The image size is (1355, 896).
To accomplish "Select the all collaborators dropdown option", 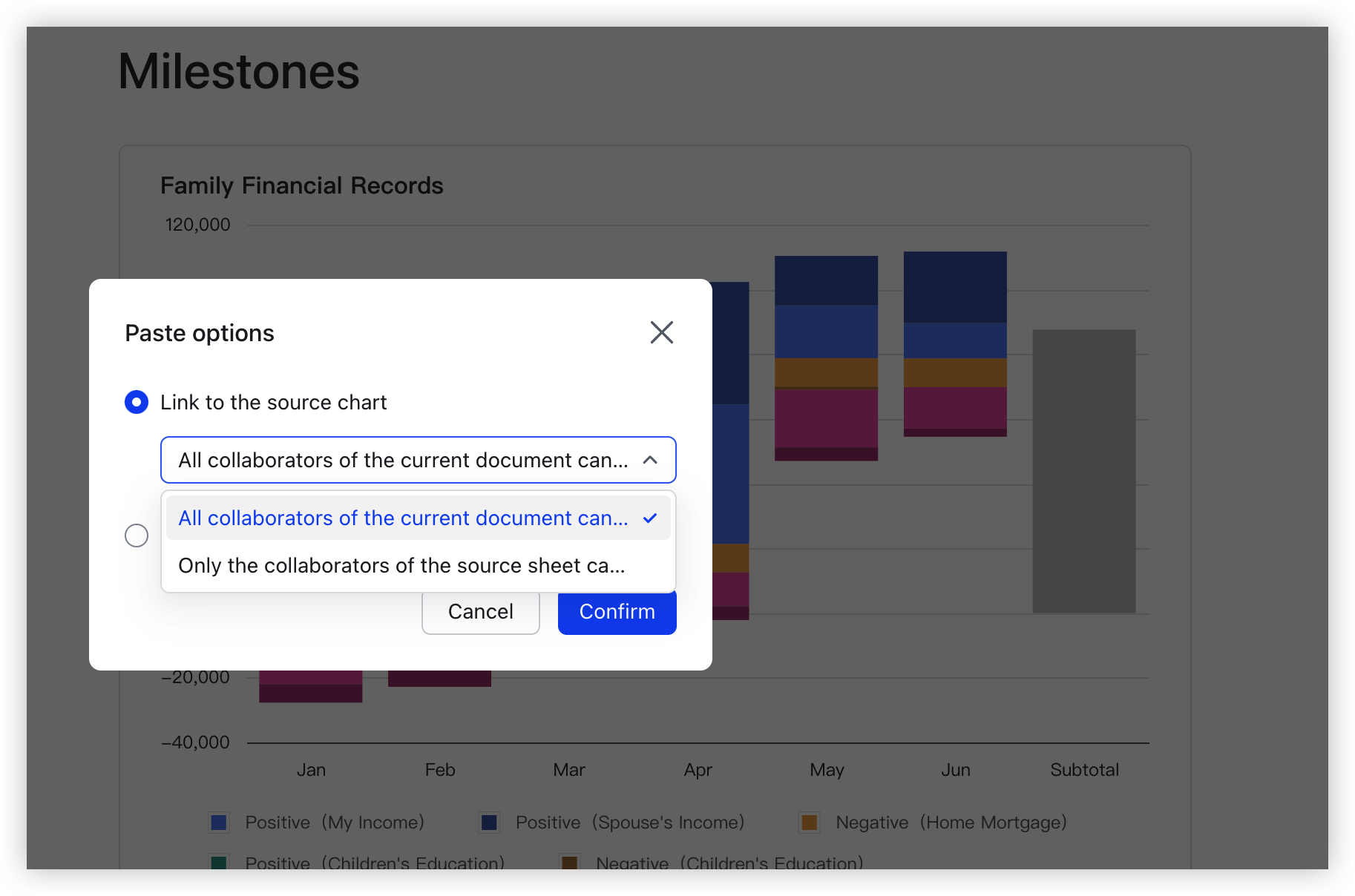I will coord(401,518).
